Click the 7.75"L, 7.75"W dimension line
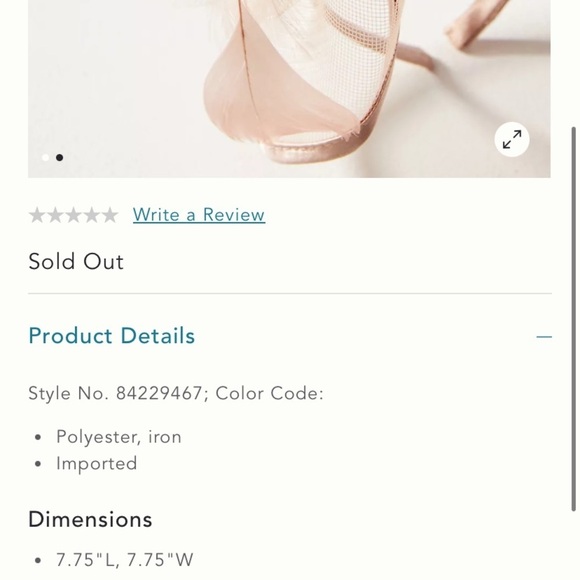 (125, 560)
